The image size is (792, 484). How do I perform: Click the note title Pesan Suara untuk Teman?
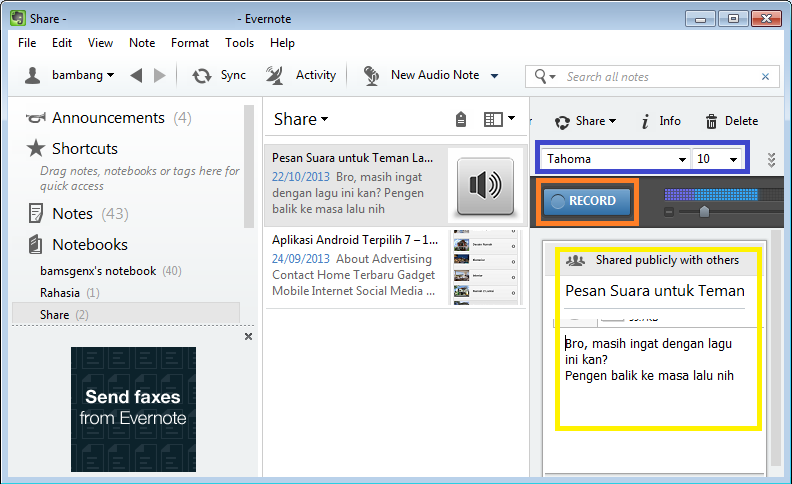655,291
